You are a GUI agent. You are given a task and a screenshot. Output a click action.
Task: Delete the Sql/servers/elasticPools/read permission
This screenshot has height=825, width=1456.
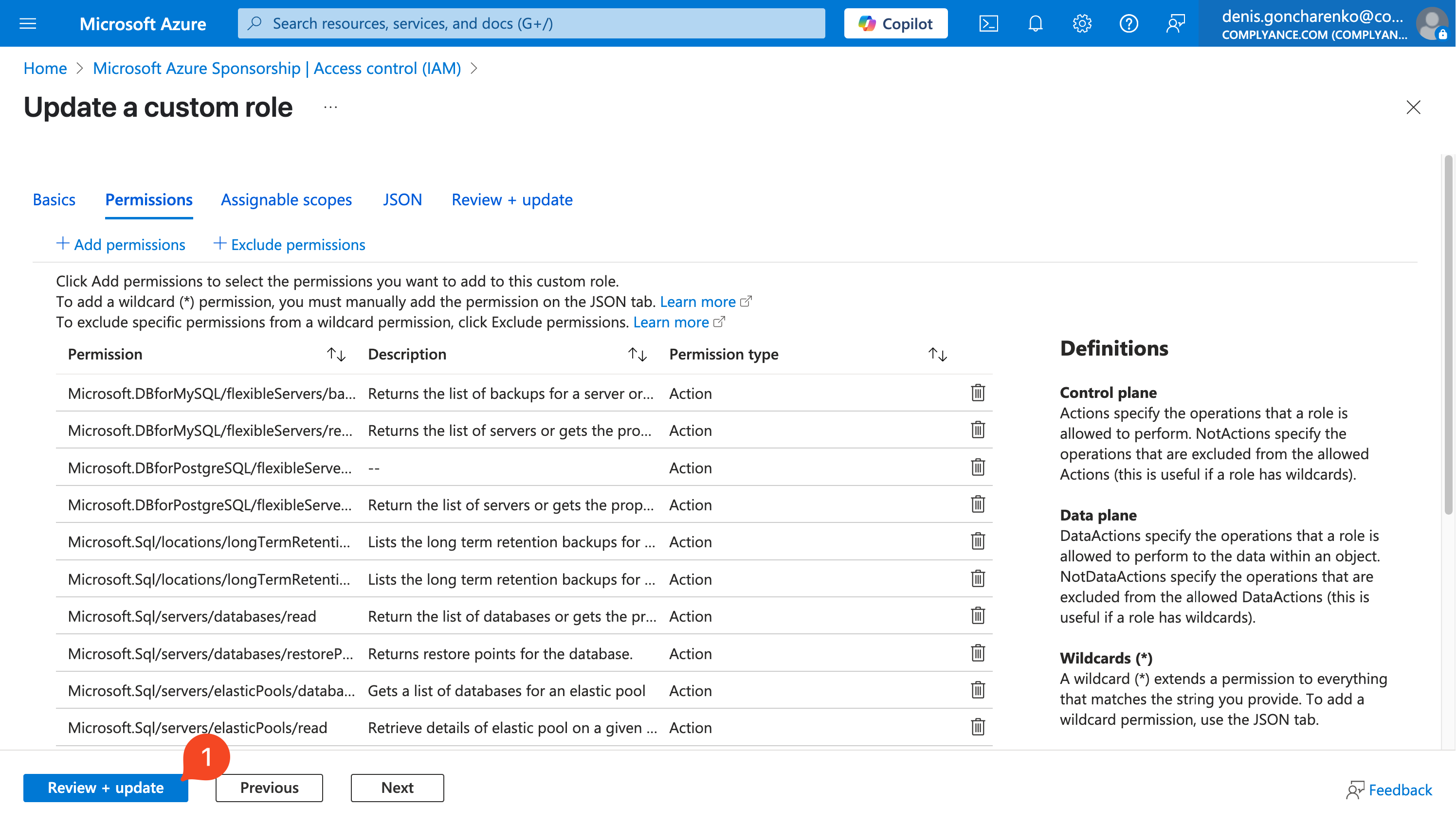978,727
